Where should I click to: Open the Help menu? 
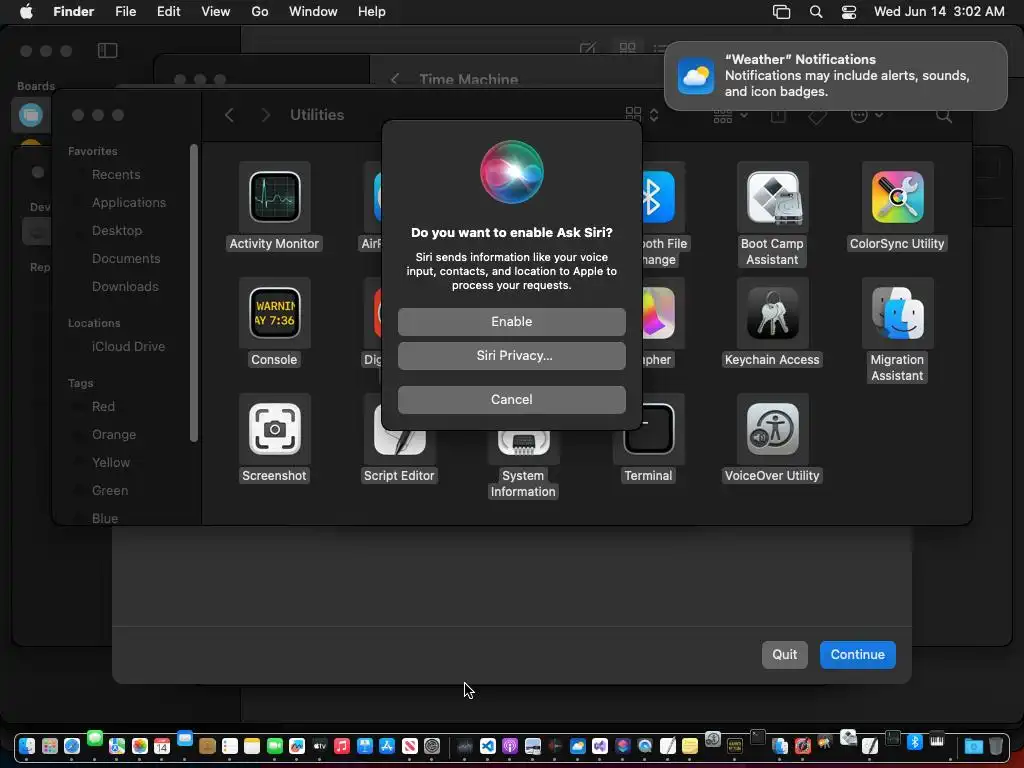coord(372,12)
